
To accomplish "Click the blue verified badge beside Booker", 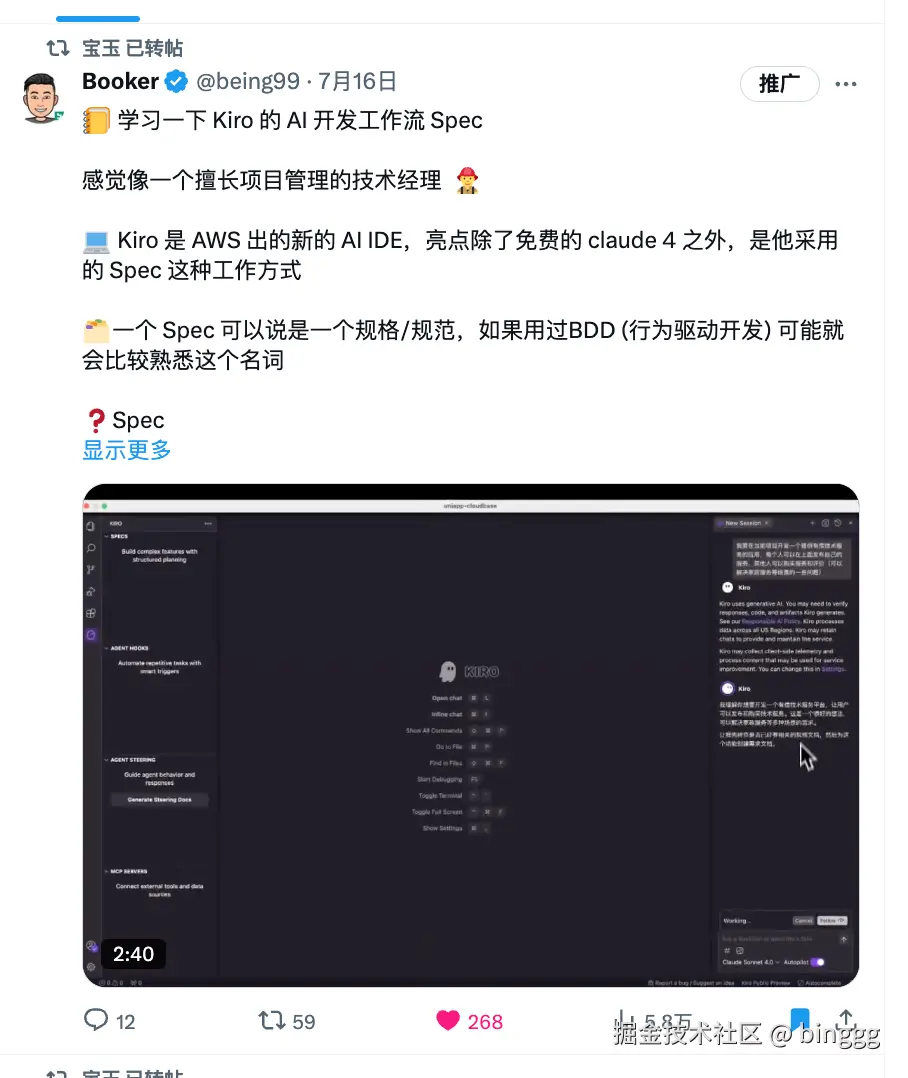I will [177, 81].
